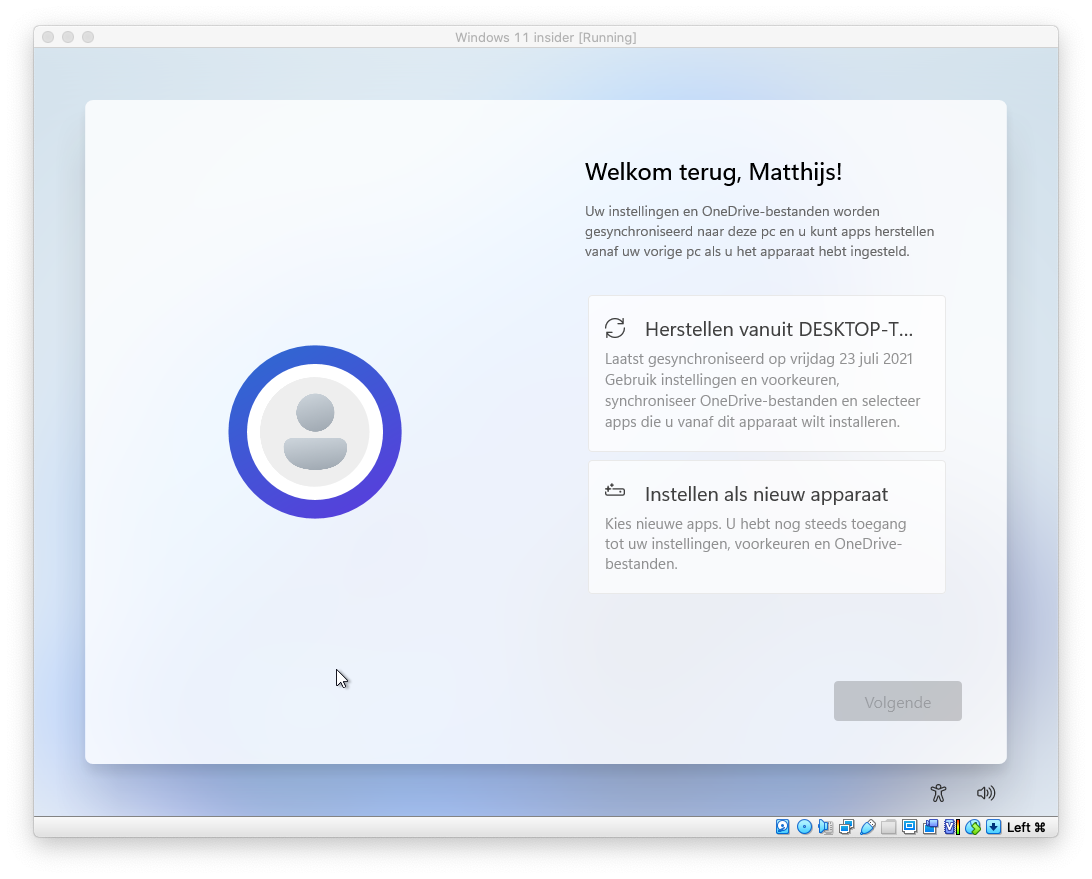Screen dimensions: 1092x879
Task: Open the USB devices status icon
Action: click(867, 827)
